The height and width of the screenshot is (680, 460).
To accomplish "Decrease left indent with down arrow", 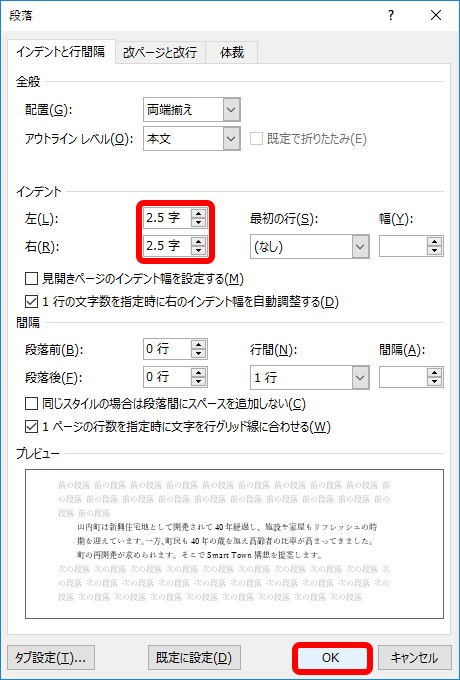I will coord(199,222).
